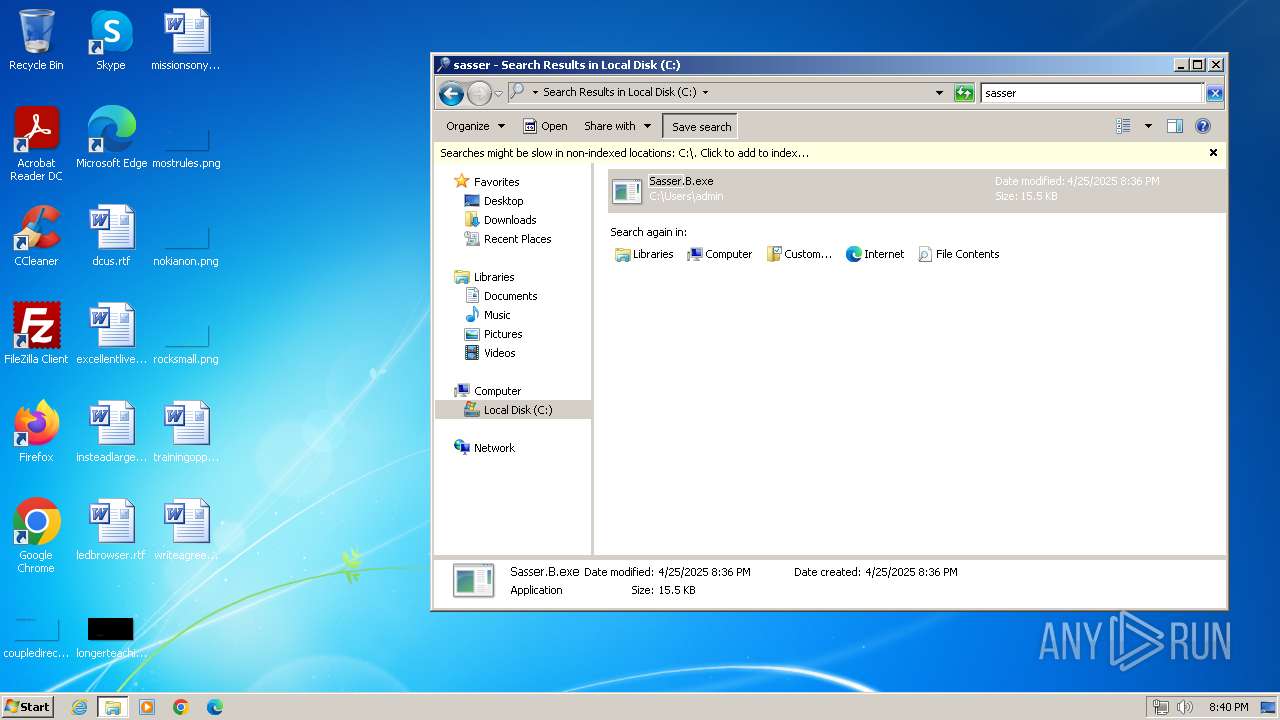Open the Videos library
This screenshot has width=1280, height=720.
click(x=490, y=353)
